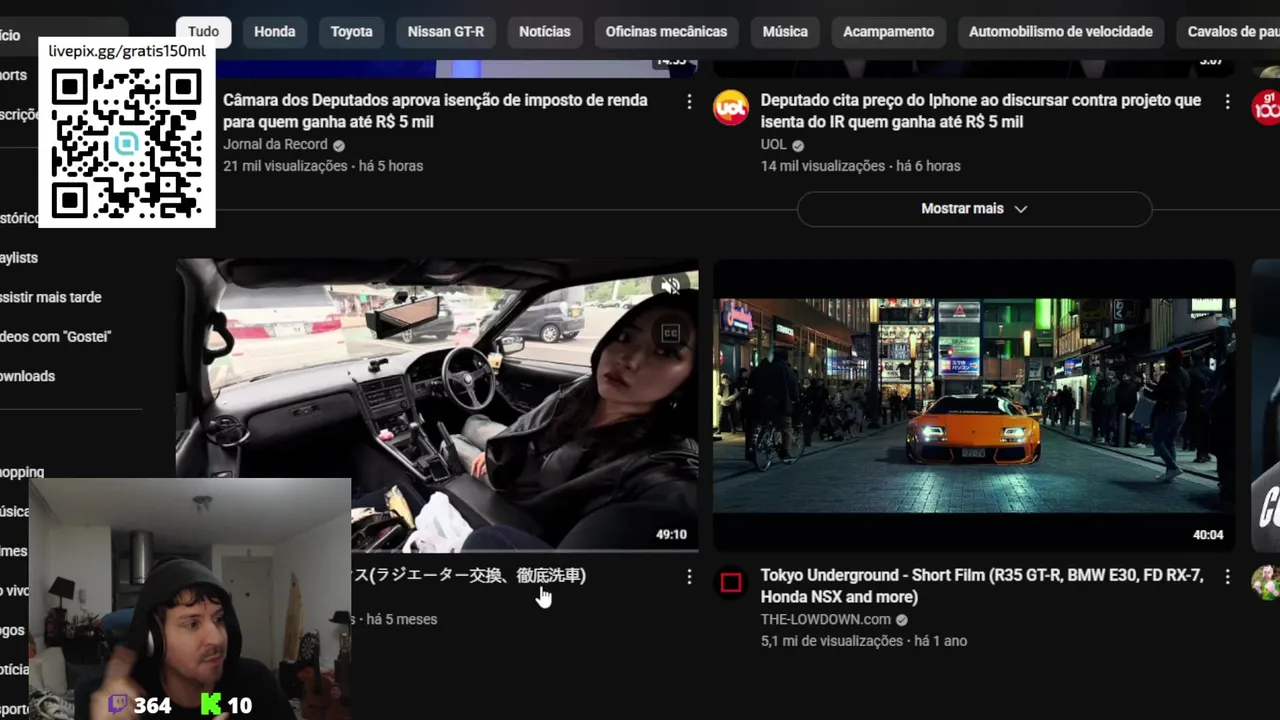This screenshot has height=720, width=1280.
Task: Toggle captions on car interior preview
Action: click(670, 333)
